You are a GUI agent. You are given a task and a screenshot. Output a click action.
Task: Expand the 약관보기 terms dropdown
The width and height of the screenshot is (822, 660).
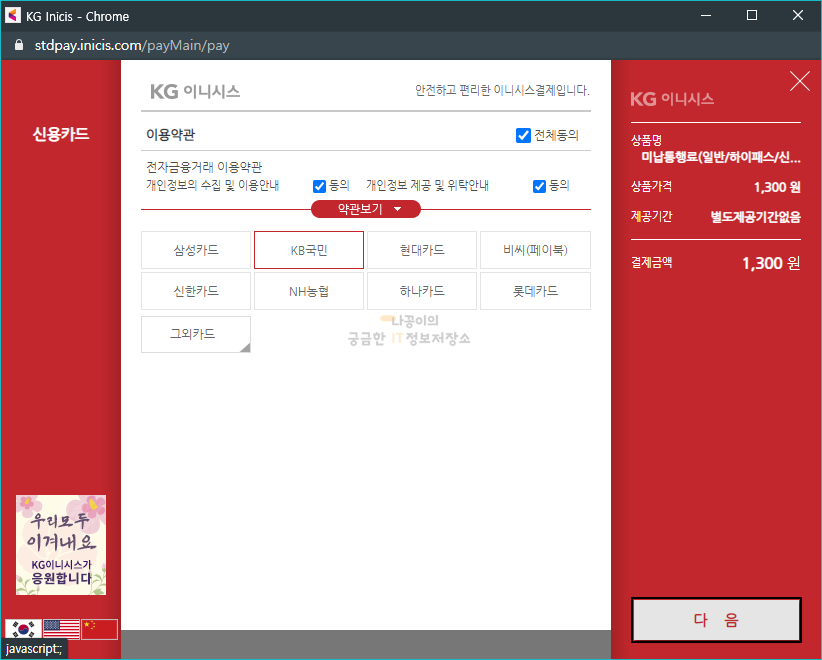coord(366,209)
